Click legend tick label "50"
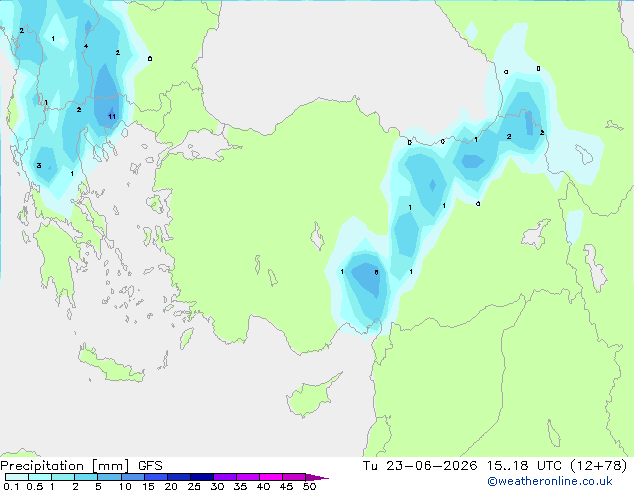This screenshot has height=490, width=634. coord(309,486)
